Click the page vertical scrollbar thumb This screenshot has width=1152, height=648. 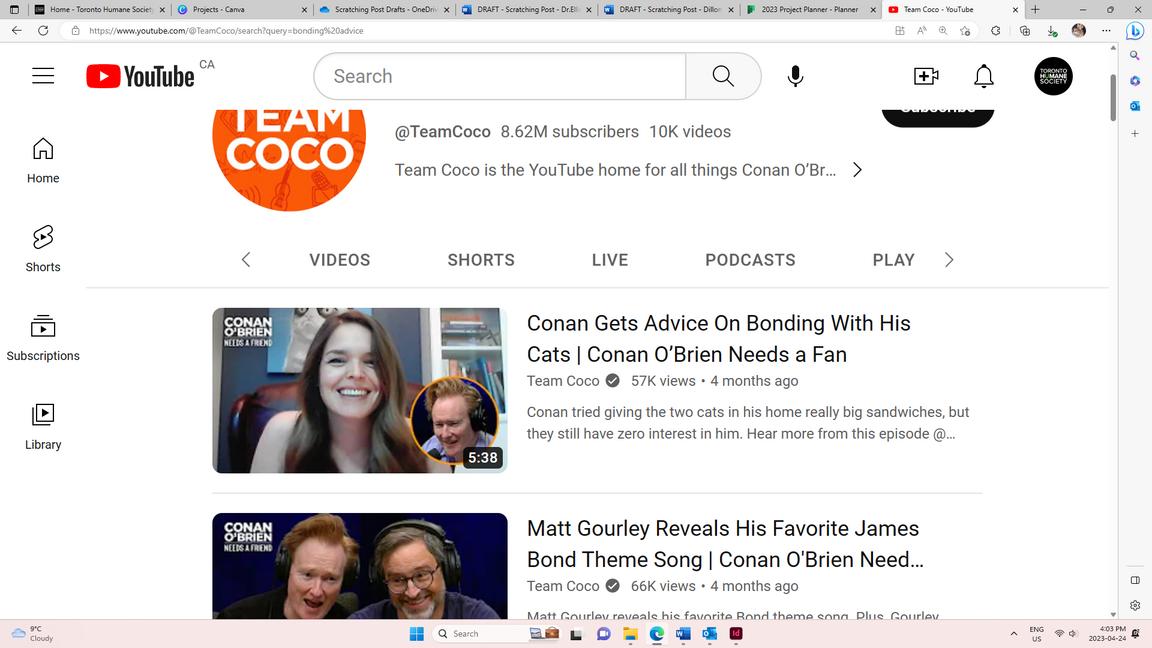pyautogui.click(x=1113, y=97)
